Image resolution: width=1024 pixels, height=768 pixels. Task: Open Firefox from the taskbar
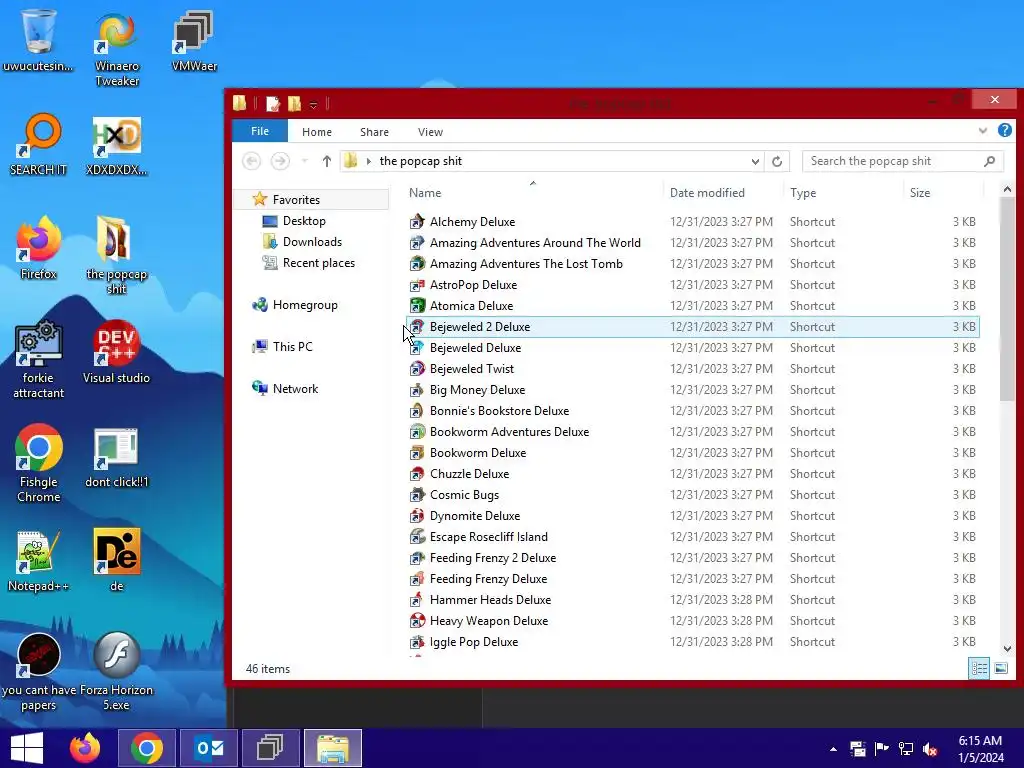85,748
